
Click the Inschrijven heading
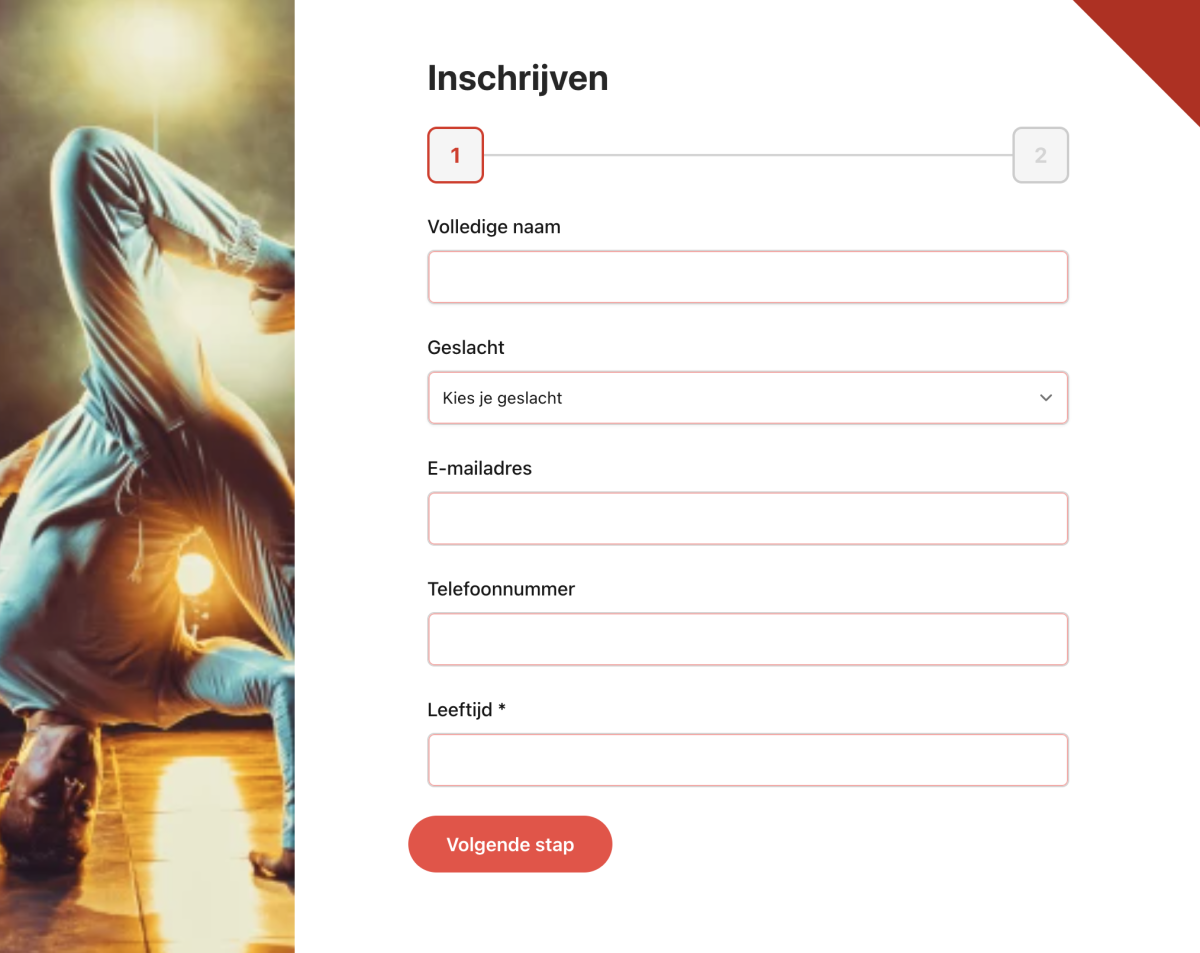tap(518, 78)
